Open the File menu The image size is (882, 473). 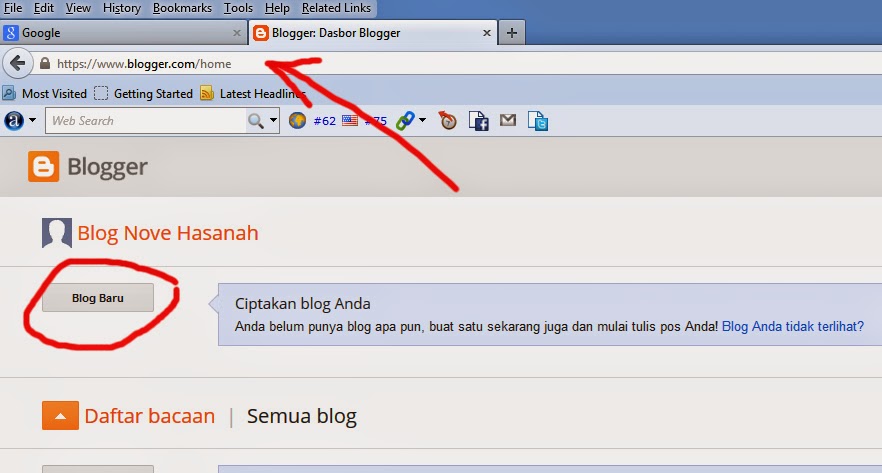pos(13,8)
